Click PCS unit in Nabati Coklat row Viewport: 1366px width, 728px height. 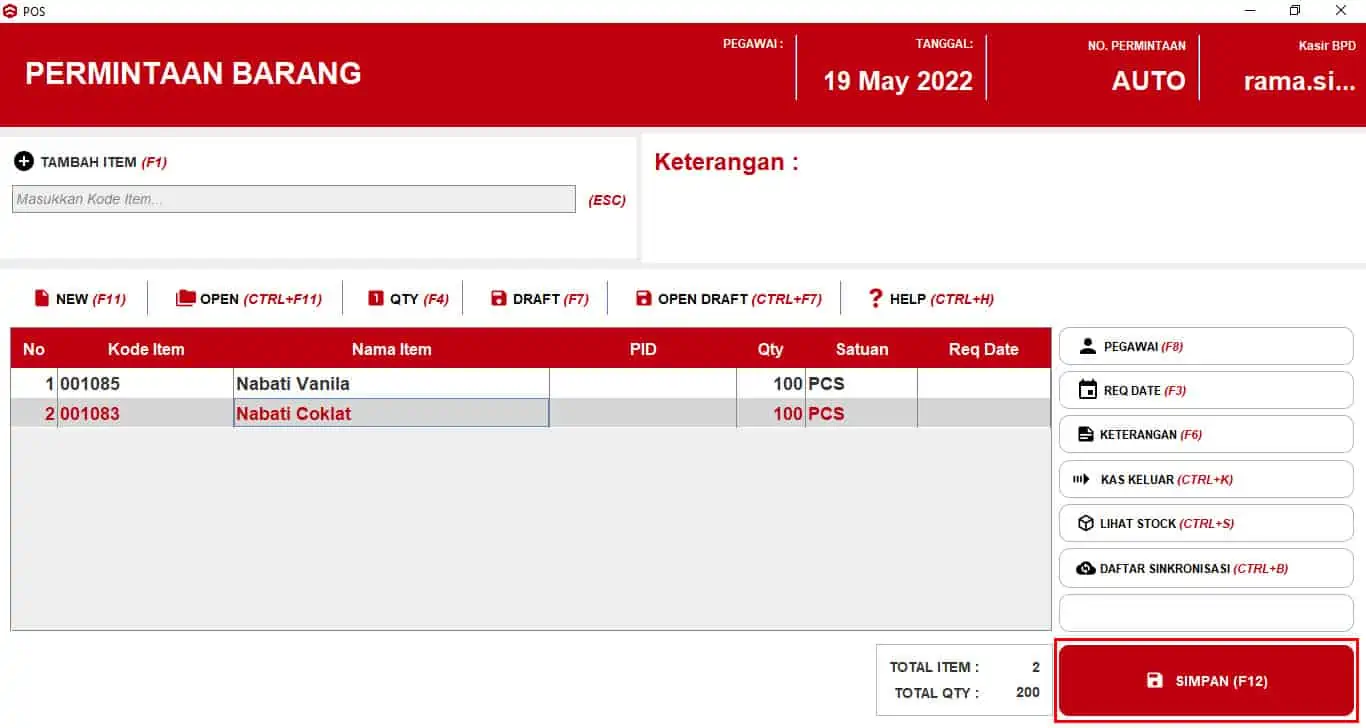click(861, 413)
